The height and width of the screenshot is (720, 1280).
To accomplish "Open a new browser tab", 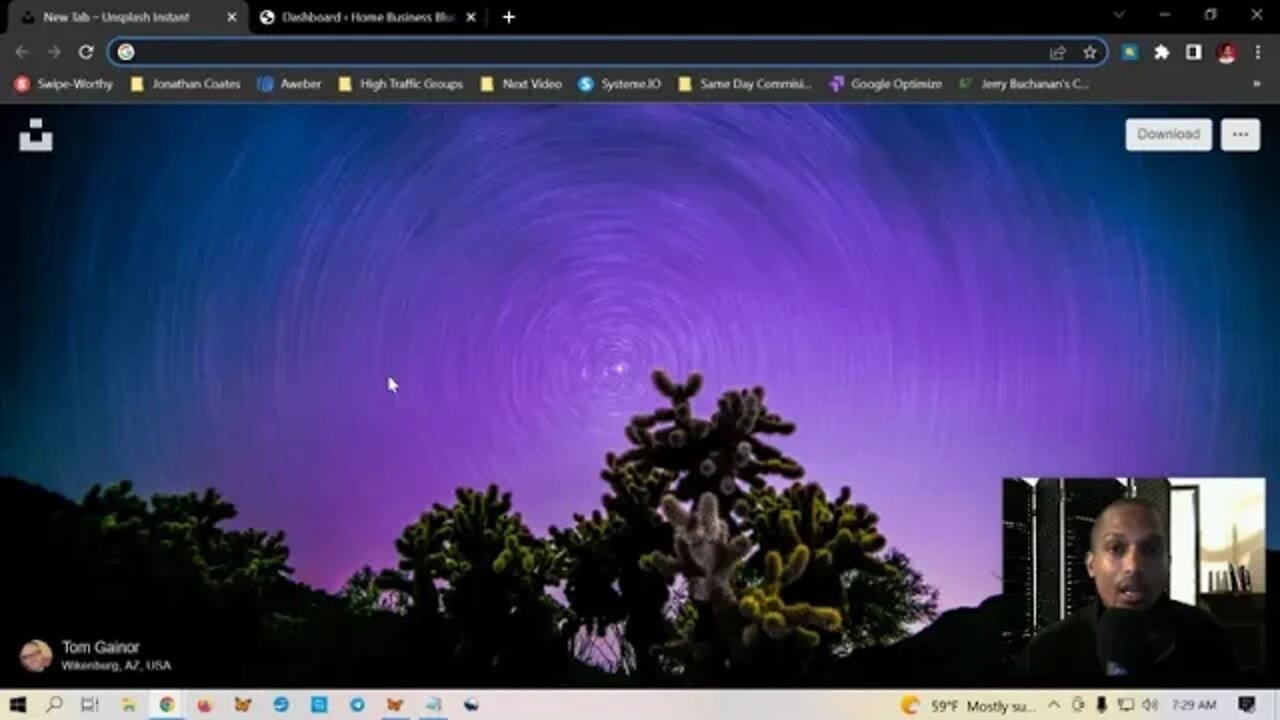I will click(x=508, y=17).
